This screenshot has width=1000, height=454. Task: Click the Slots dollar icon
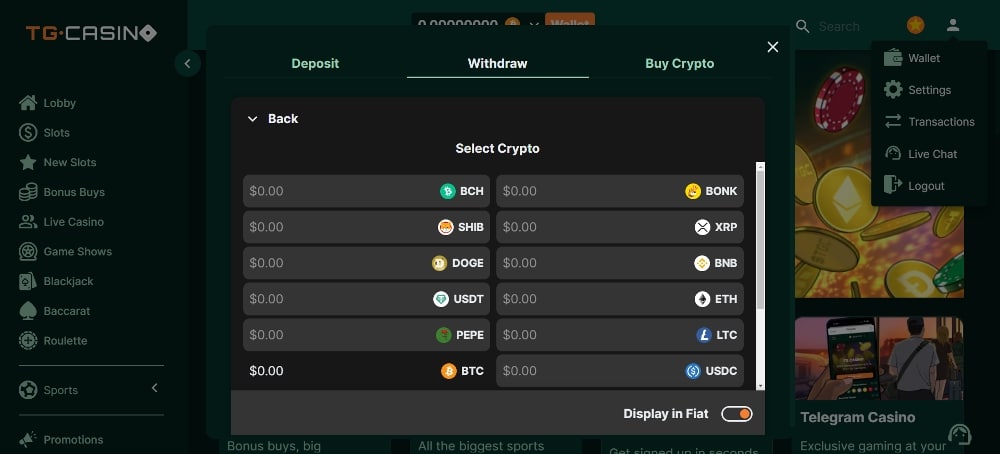point(28,133)
